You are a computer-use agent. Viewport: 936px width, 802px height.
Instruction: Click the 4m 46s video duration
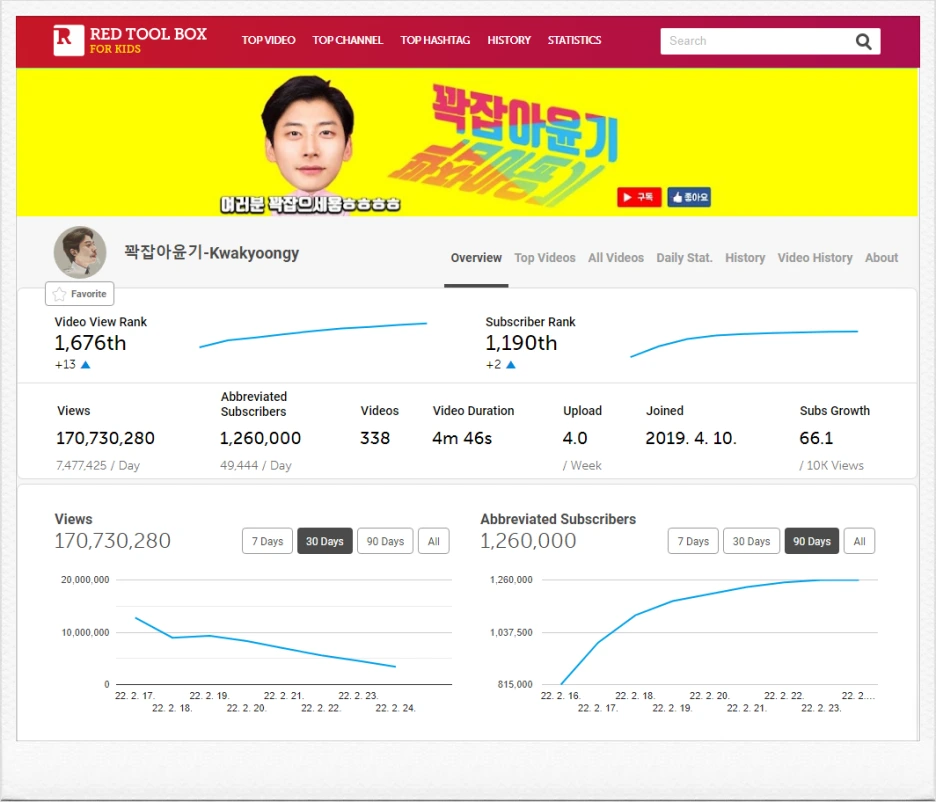(462, 438)
